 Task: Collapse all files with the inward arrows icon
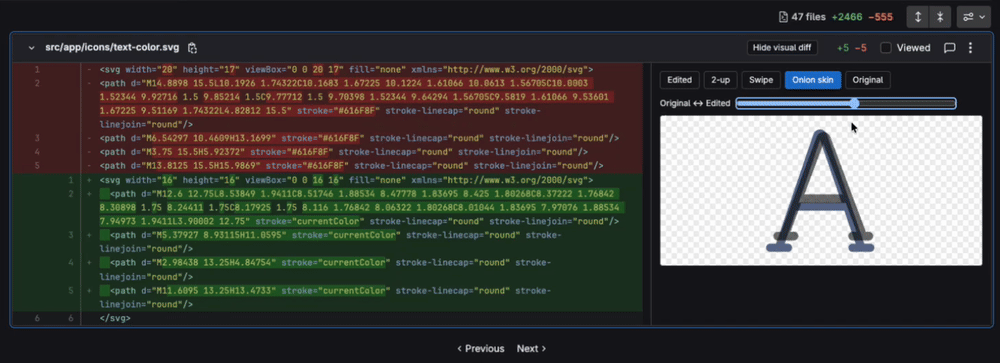940,17
